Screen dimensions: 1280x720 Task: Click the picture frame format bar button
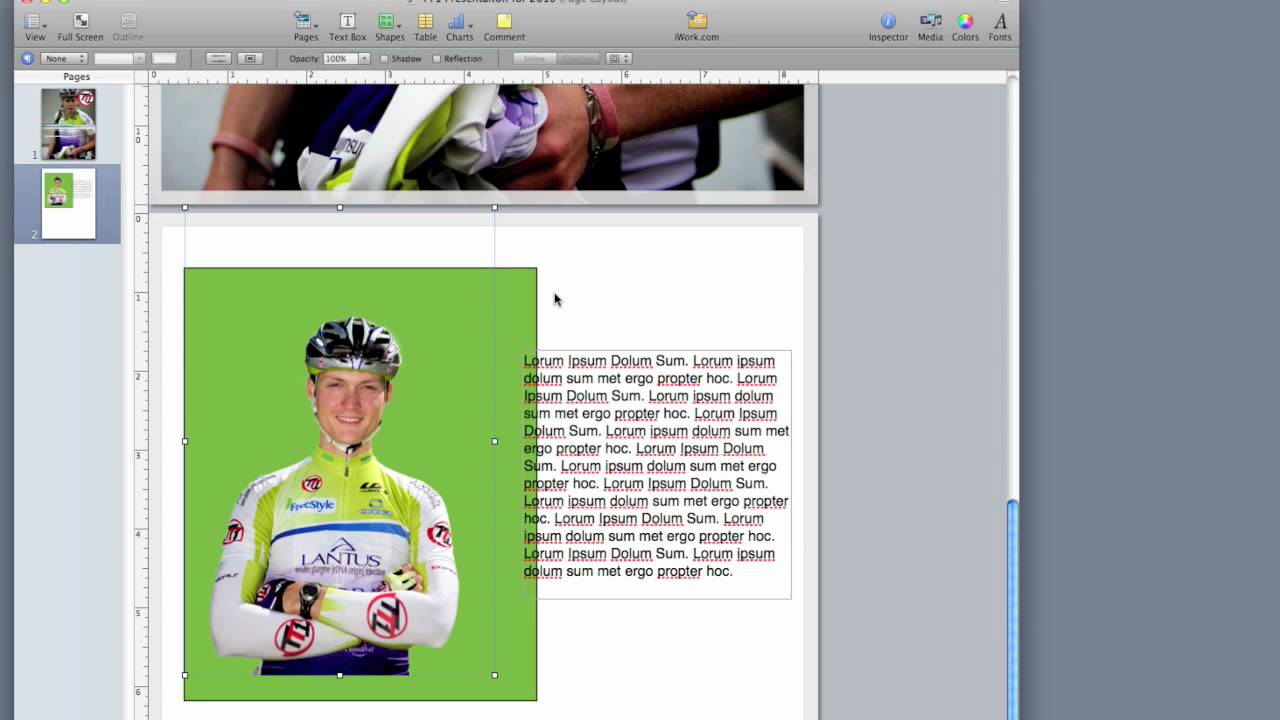tap(250, 58)
